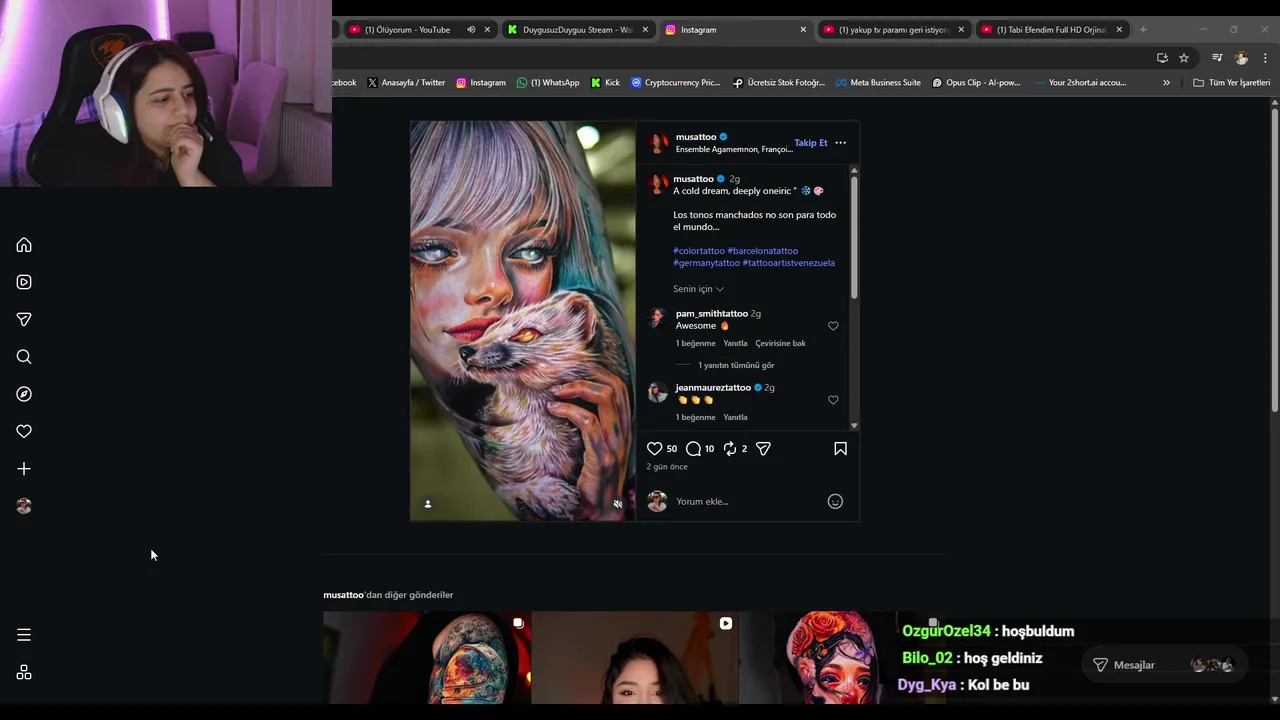Open comments bubble on the post

pyautogui.click(x=693, y=449)
